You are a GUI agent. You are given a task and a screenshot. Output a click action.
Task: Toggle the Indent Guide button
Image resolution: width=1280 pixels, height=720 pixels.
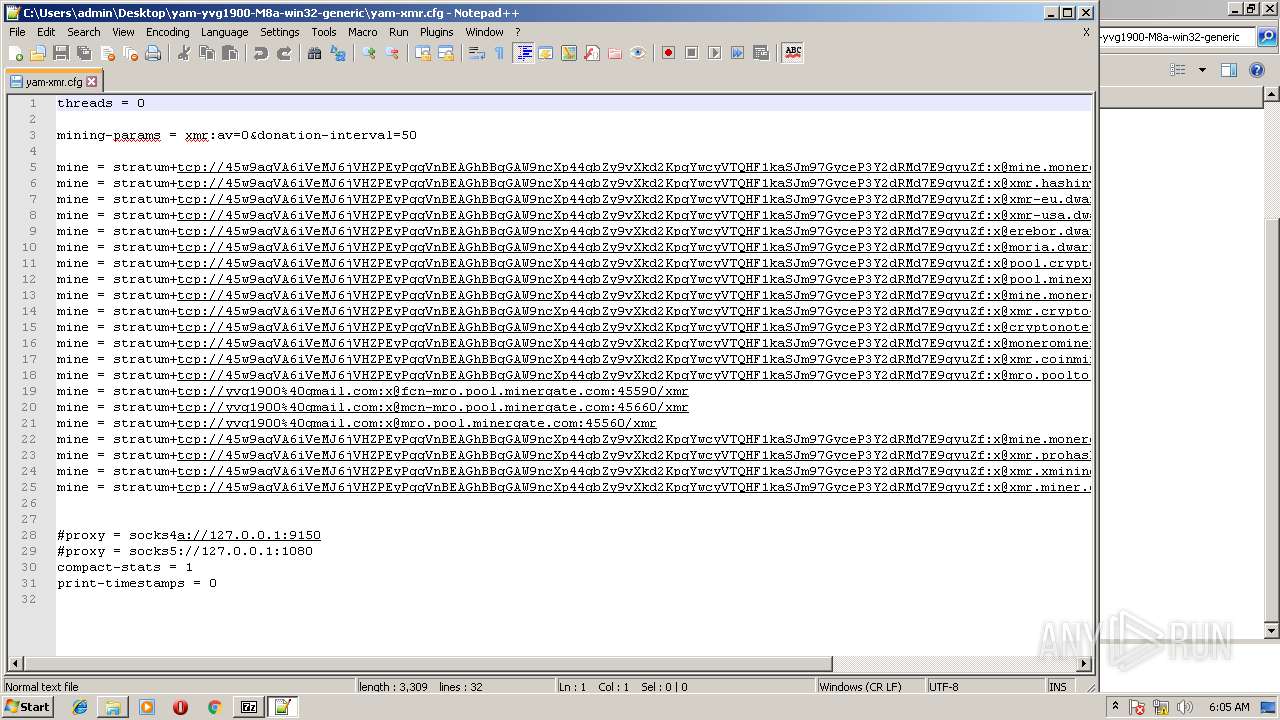523,53
